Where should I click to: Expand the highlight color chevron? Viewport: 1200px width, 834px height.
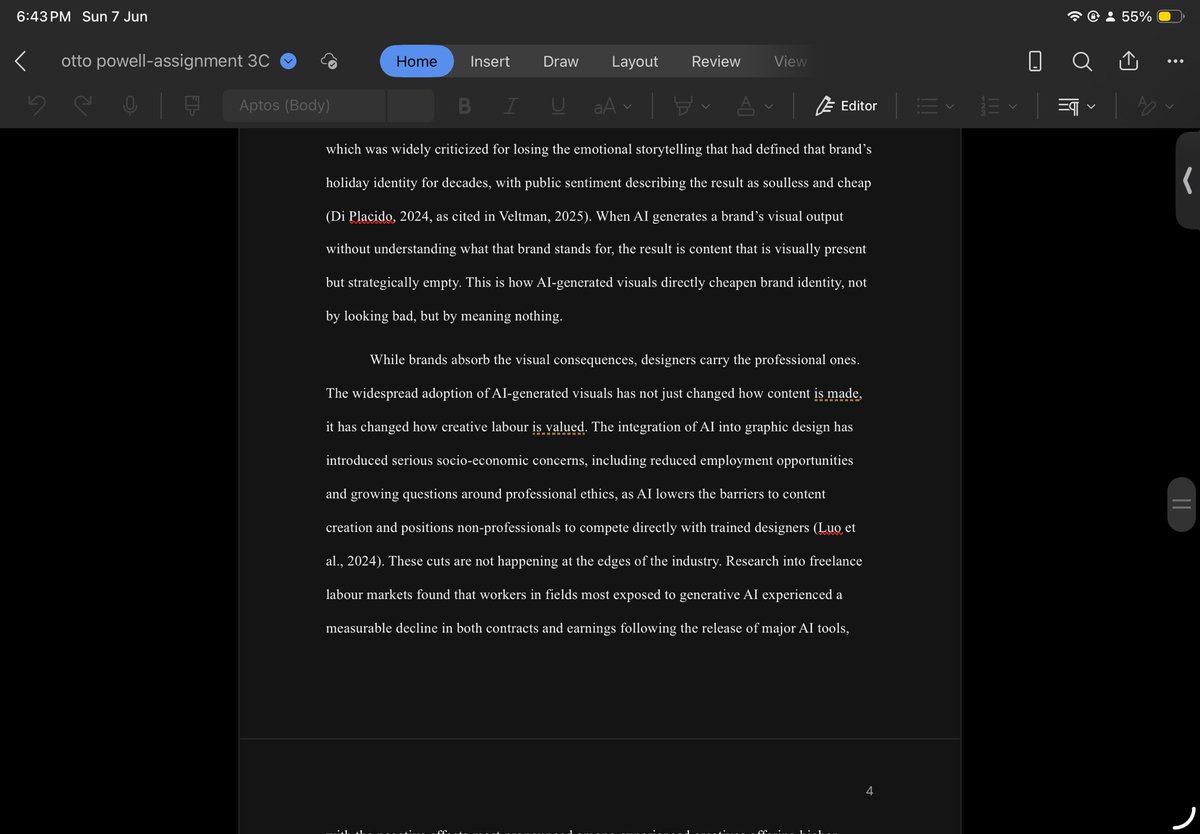[x=706, y=106]
